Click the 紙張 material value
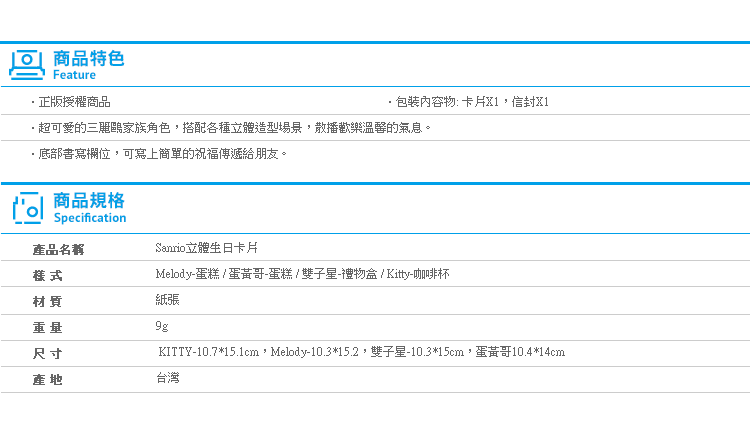The height and width of the screenshot is (432, 750). (x=168, y=299)
